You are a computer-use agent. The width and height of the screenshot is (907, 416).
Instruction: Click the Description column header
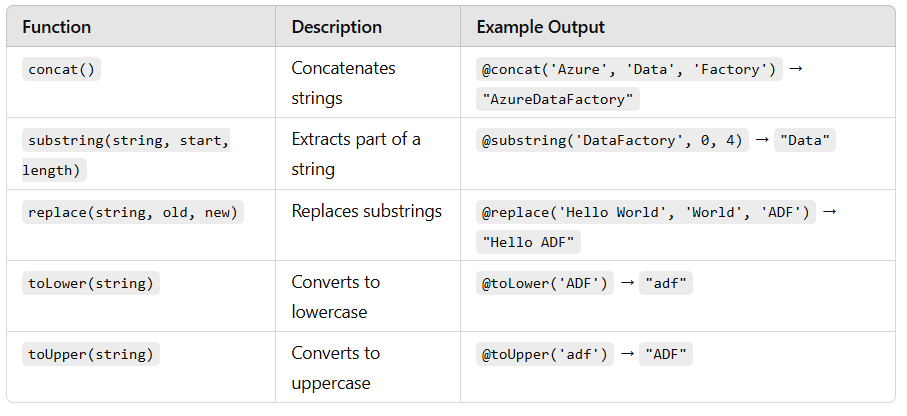[x=336, y=27]
